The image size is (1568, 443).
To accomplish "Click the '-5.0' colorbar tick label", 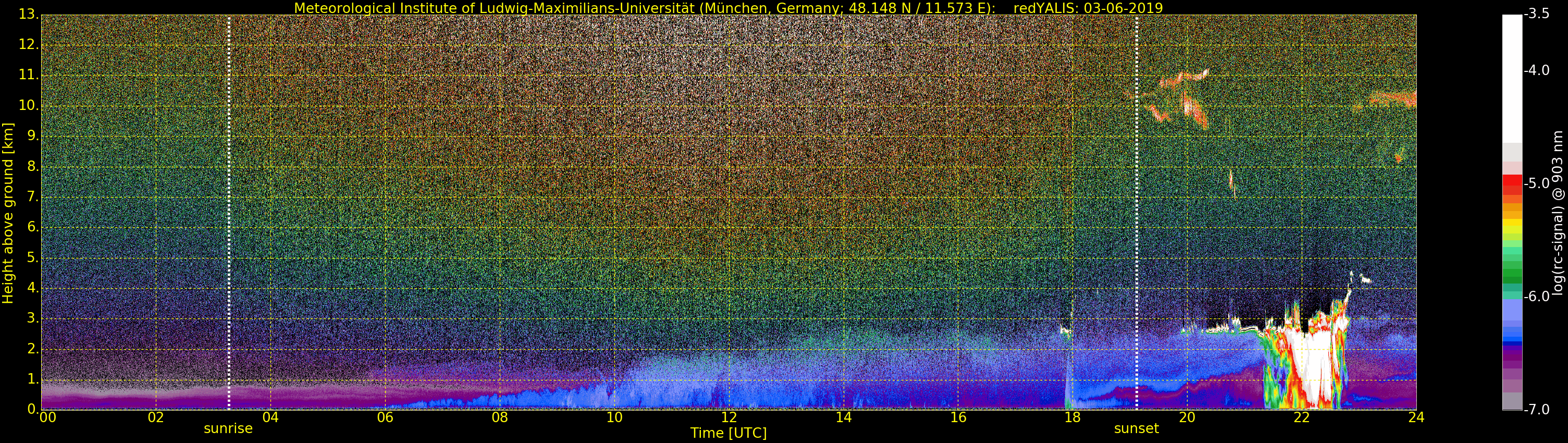I will click(x=1537, y=183).
